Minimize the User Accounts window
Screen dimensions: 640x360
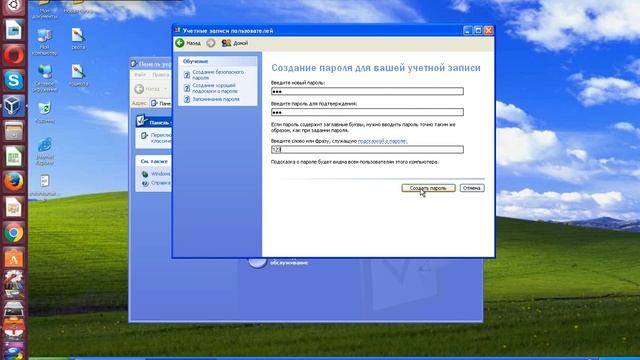point(468,30)
